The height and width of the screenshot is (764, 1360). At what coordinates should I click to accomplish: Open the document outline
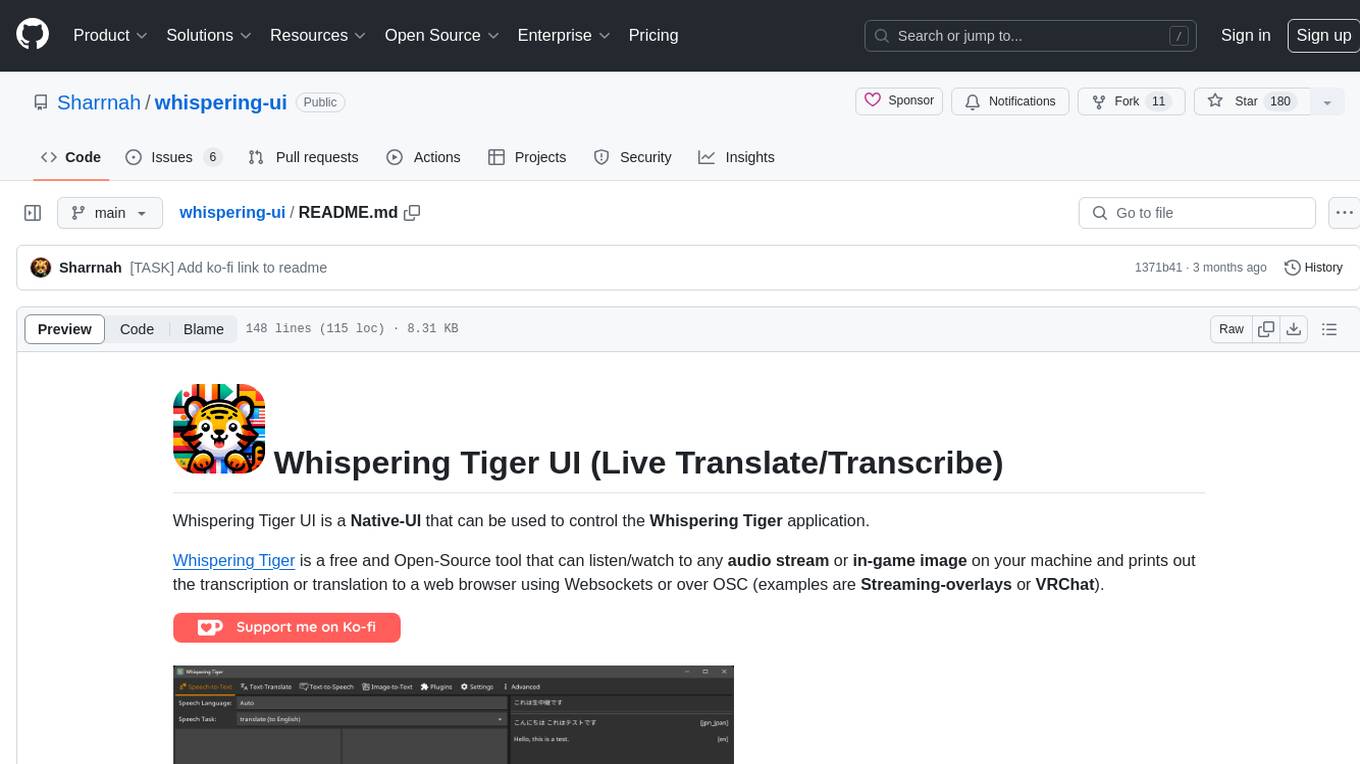click(1329, 329)
